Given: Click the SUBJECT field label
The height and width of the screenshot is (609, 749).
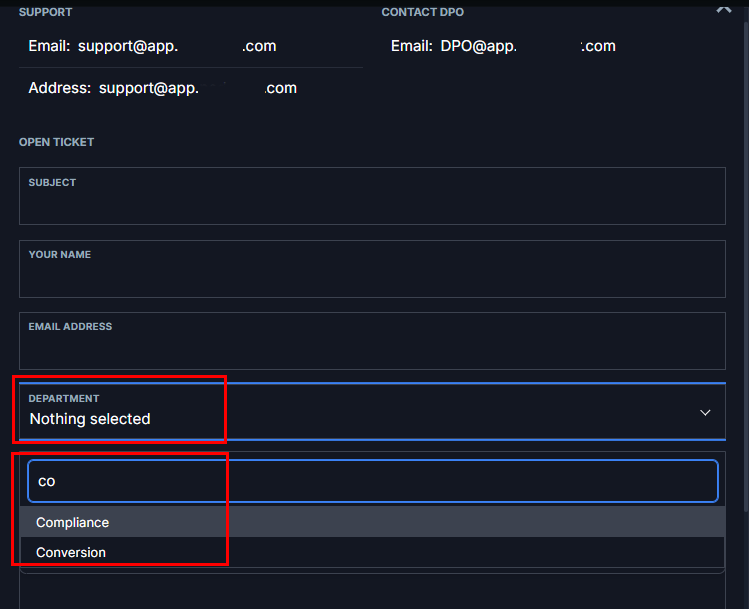Looking at the screenshot, I should pyautogui.click(x=52, y=183).
